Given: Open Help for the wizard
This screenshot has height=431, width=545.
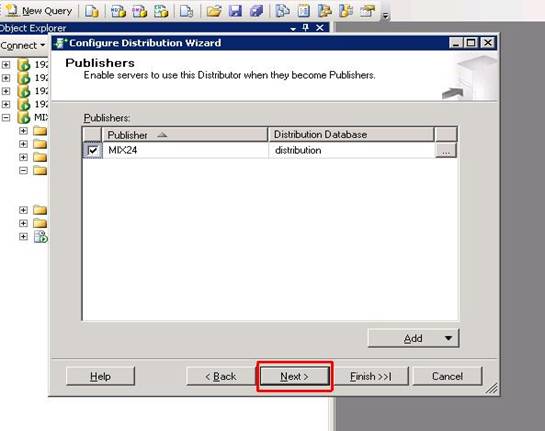Looking at the screenshot, I should (x=100, y=376).
